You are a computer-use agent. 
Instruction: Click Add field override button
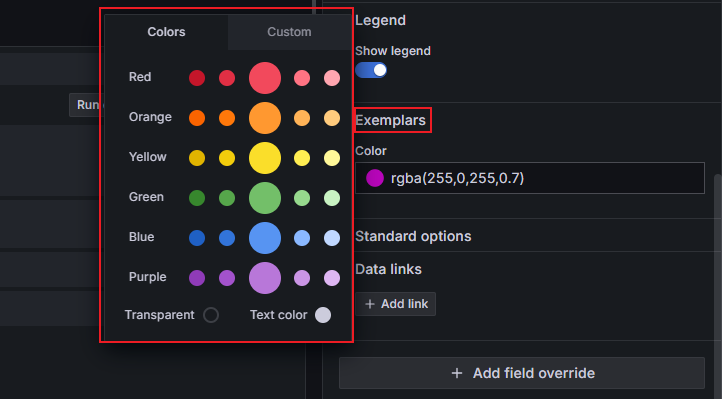[522, 373]
